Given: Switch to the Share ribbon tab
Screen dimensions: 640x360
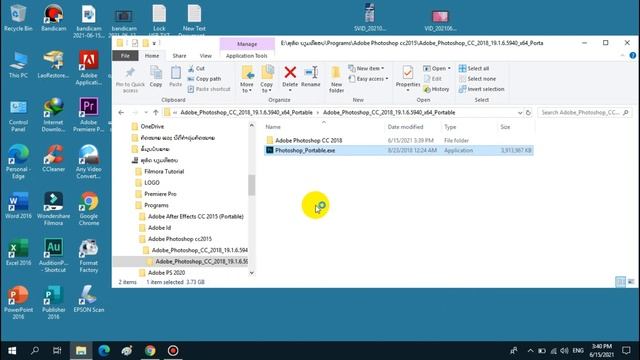Looking at the screenshot, I should click(x=179, y=56).
